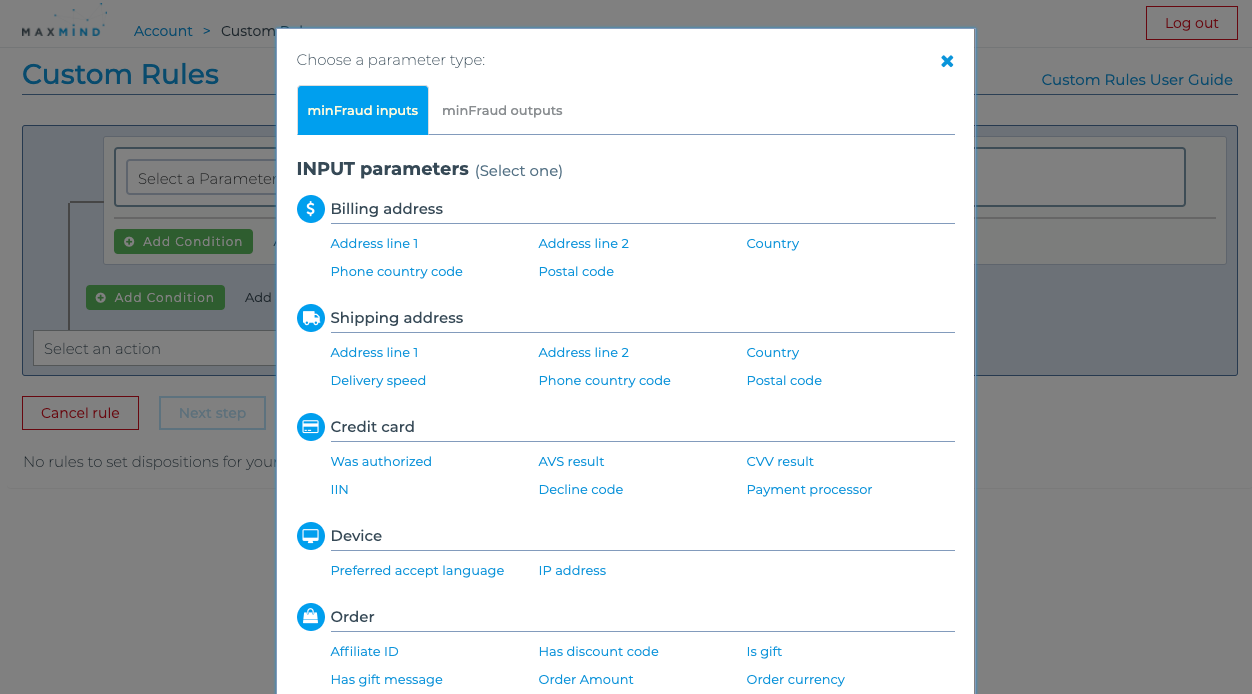Switch to the minFraud inputs tab

(x=363, y=110)
